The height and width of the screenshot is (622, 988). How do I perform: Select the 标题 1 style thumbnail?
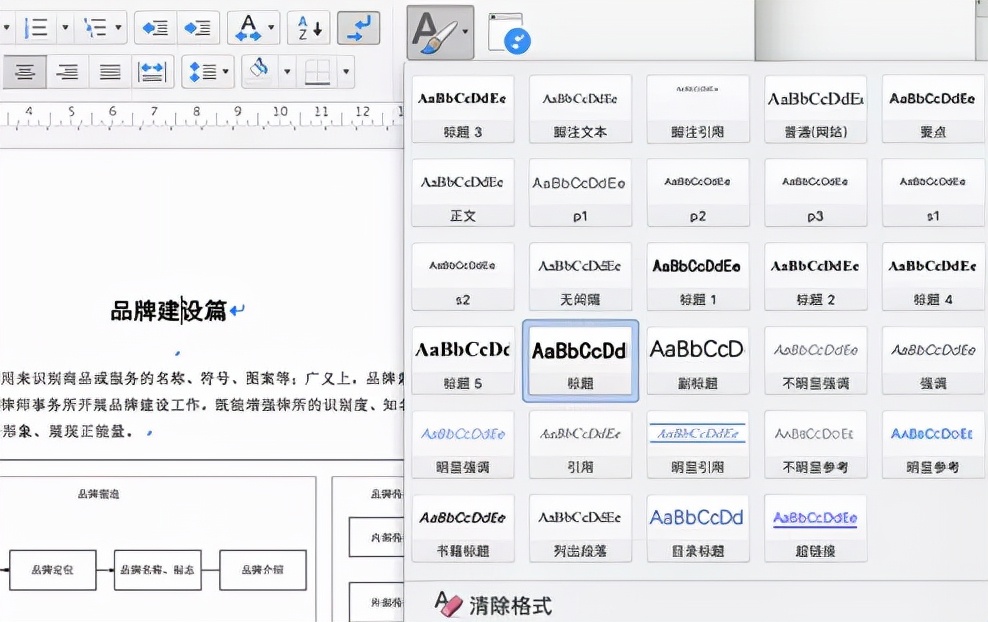(x=698, y=277)
